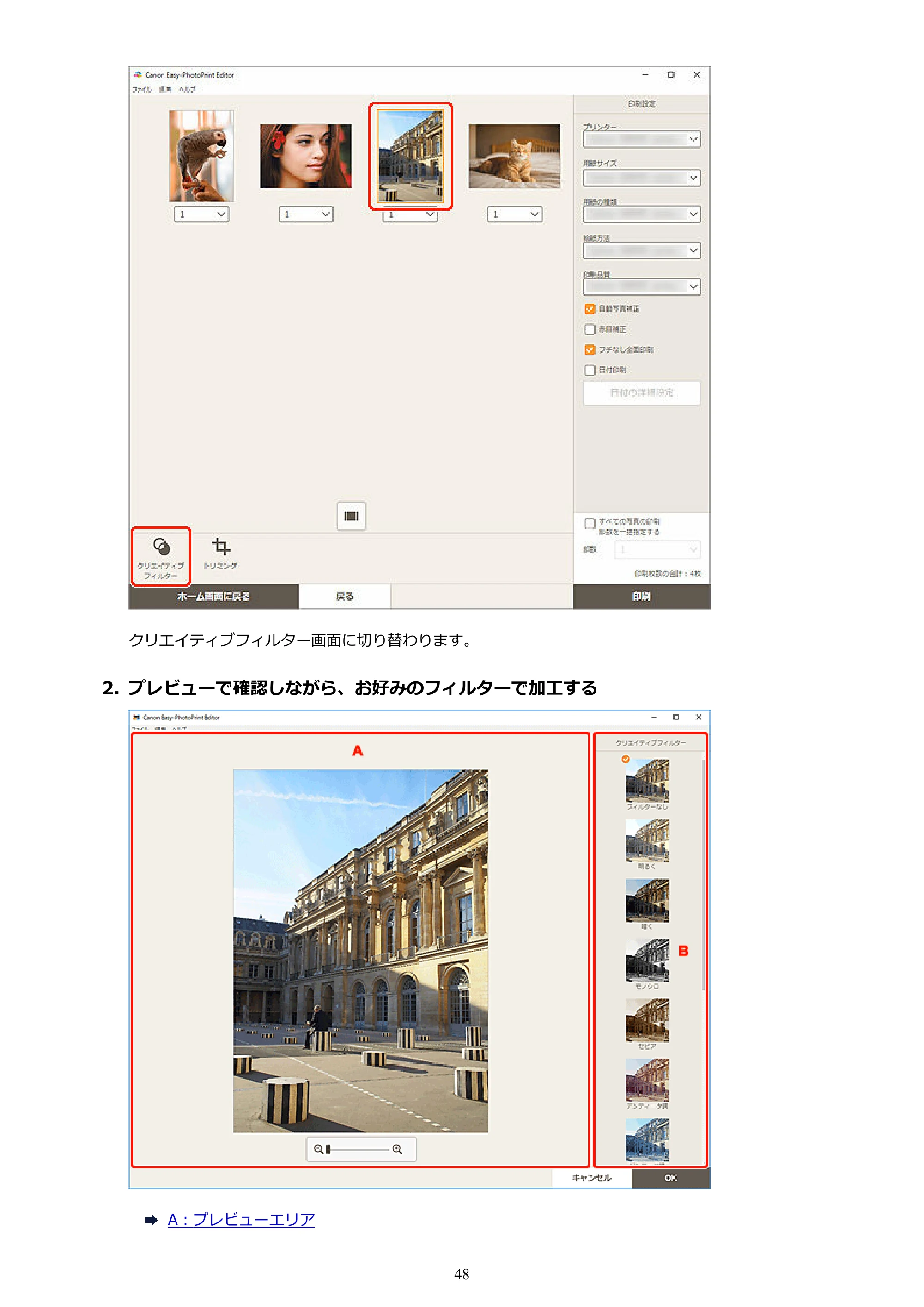Open the クリエイティブフィルター (Creative Filter) tool
Screen dimensions: 924x1307
161,556
